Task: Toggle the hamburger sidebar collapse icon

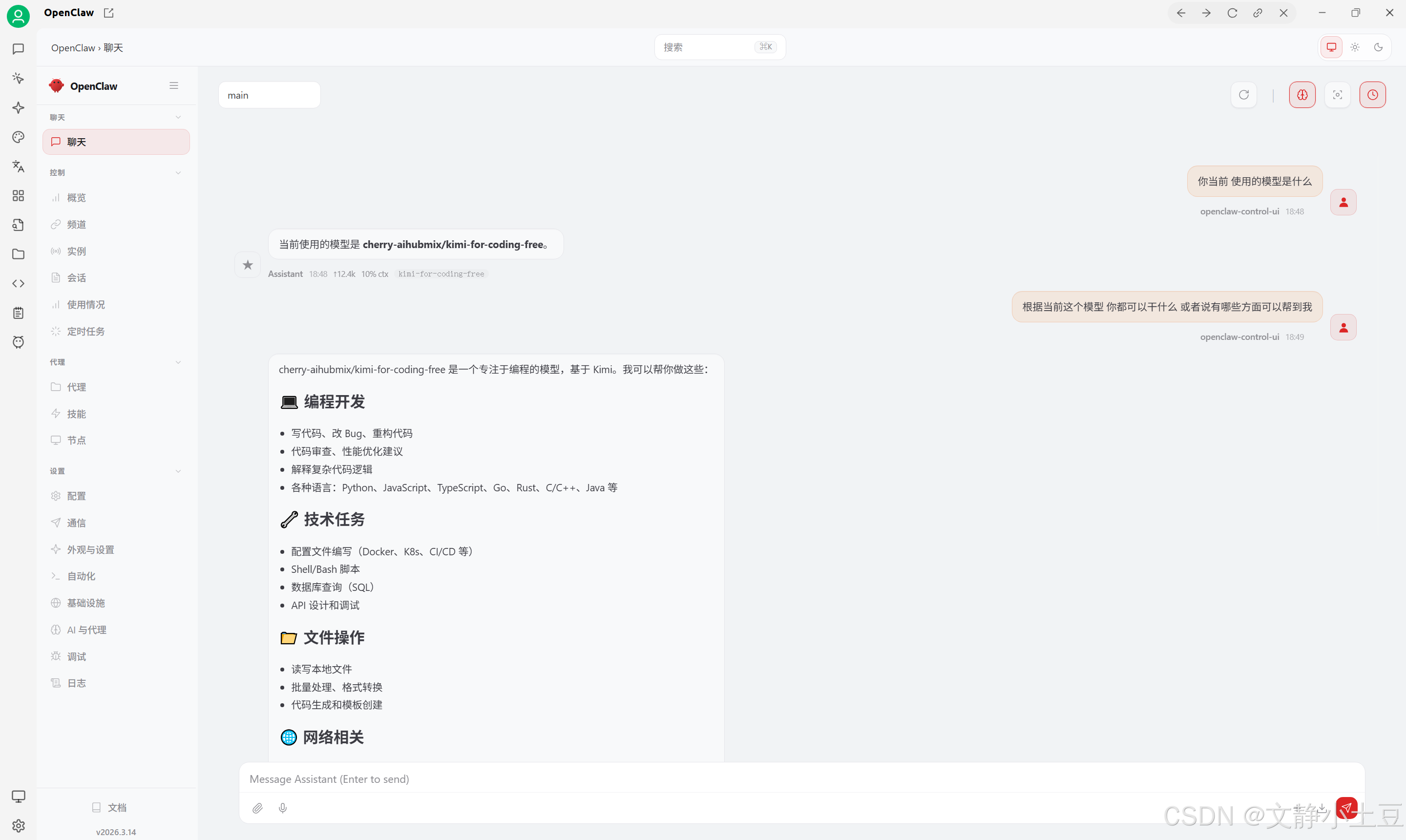Action: point(174,86)
